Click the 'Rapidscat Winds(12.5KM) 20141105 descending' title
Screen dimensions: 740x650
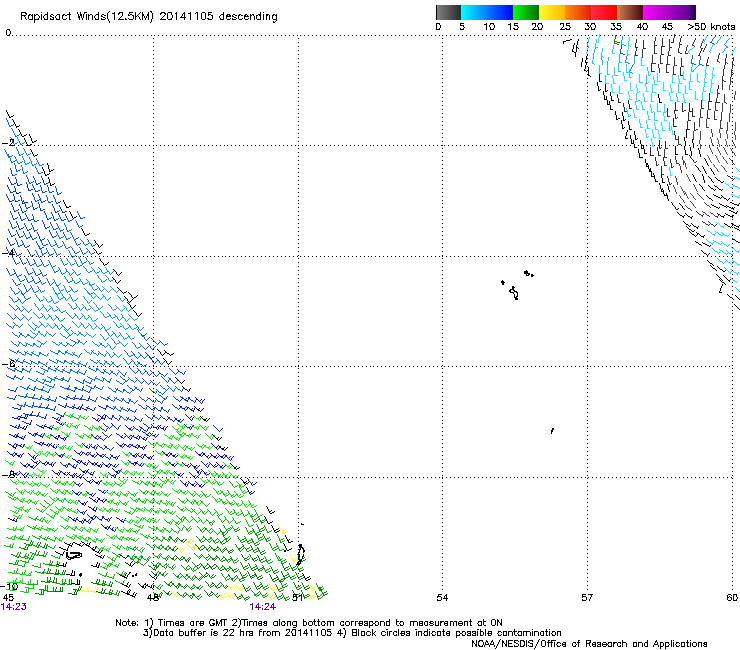(x=149, y=17)
